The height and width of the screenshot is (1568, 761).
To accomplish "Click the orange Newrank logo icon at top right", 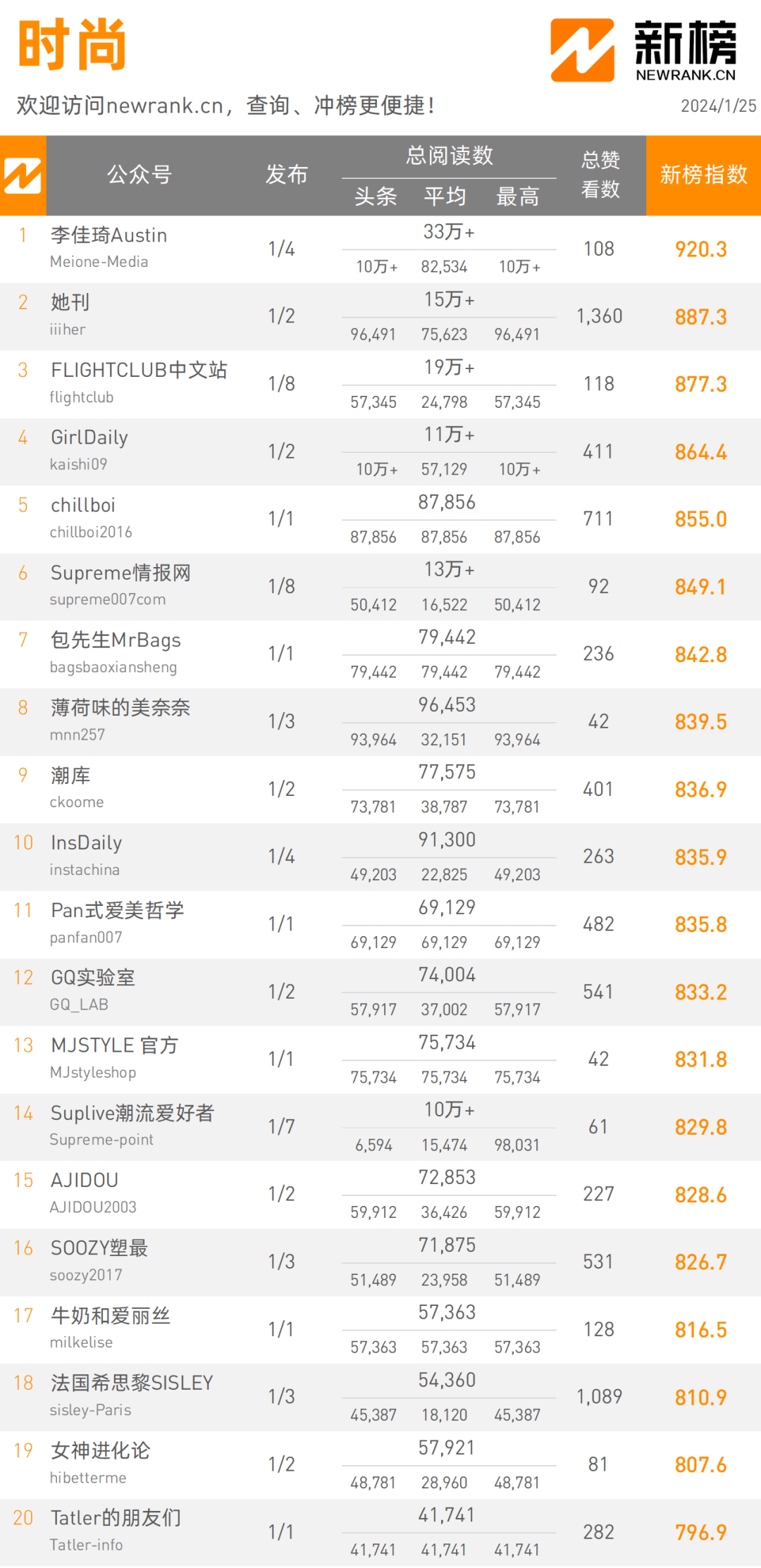I will [x=582, y=50].
